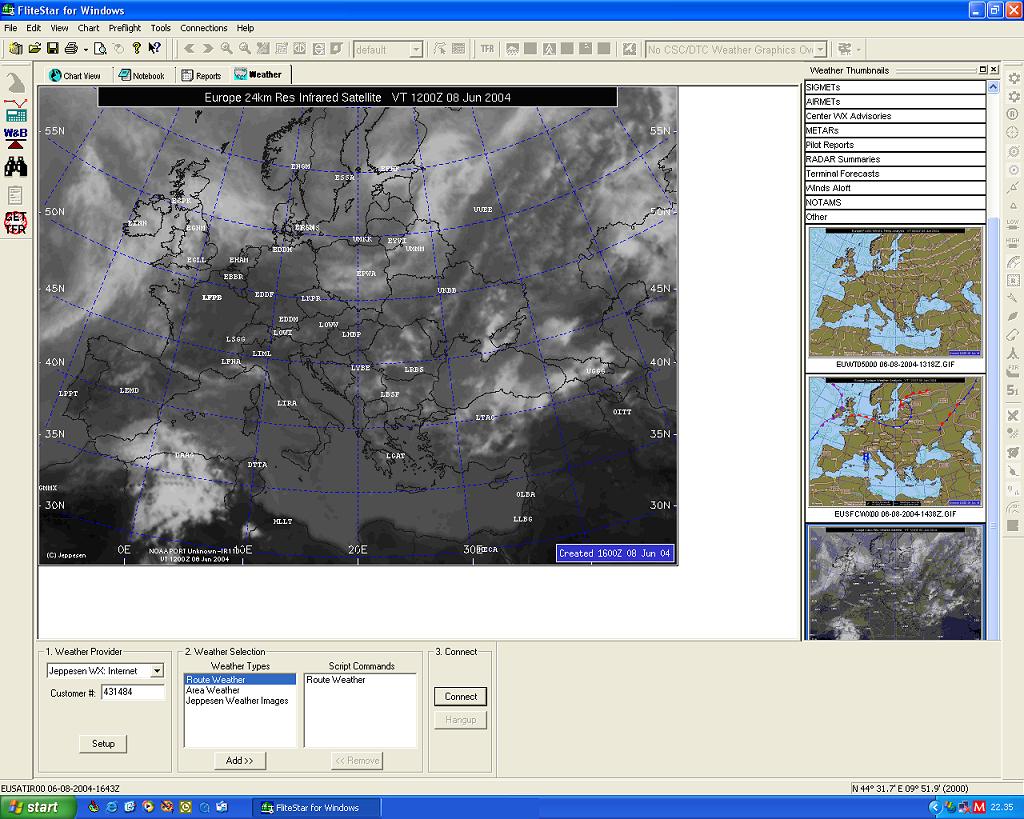Save using the floppy disk icon
Screen dimensions: 1024x819
pos(53,48)
